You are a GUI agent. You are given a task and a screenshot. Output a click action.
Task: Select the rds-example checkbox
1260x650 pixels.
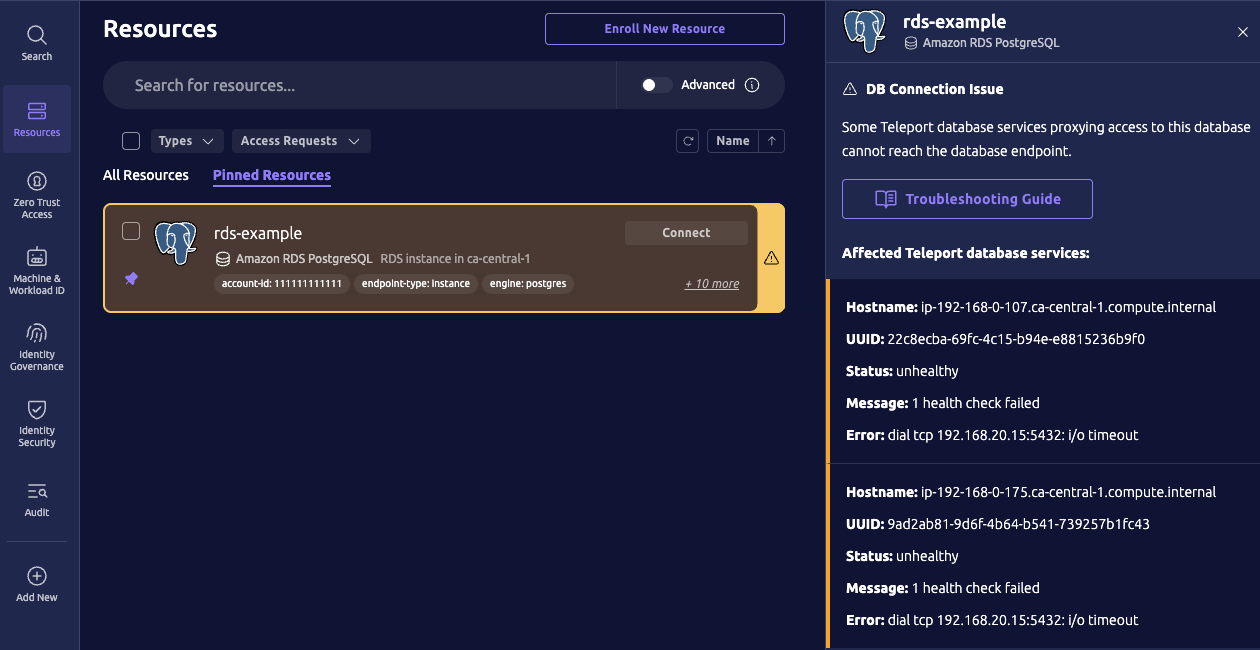131,232
